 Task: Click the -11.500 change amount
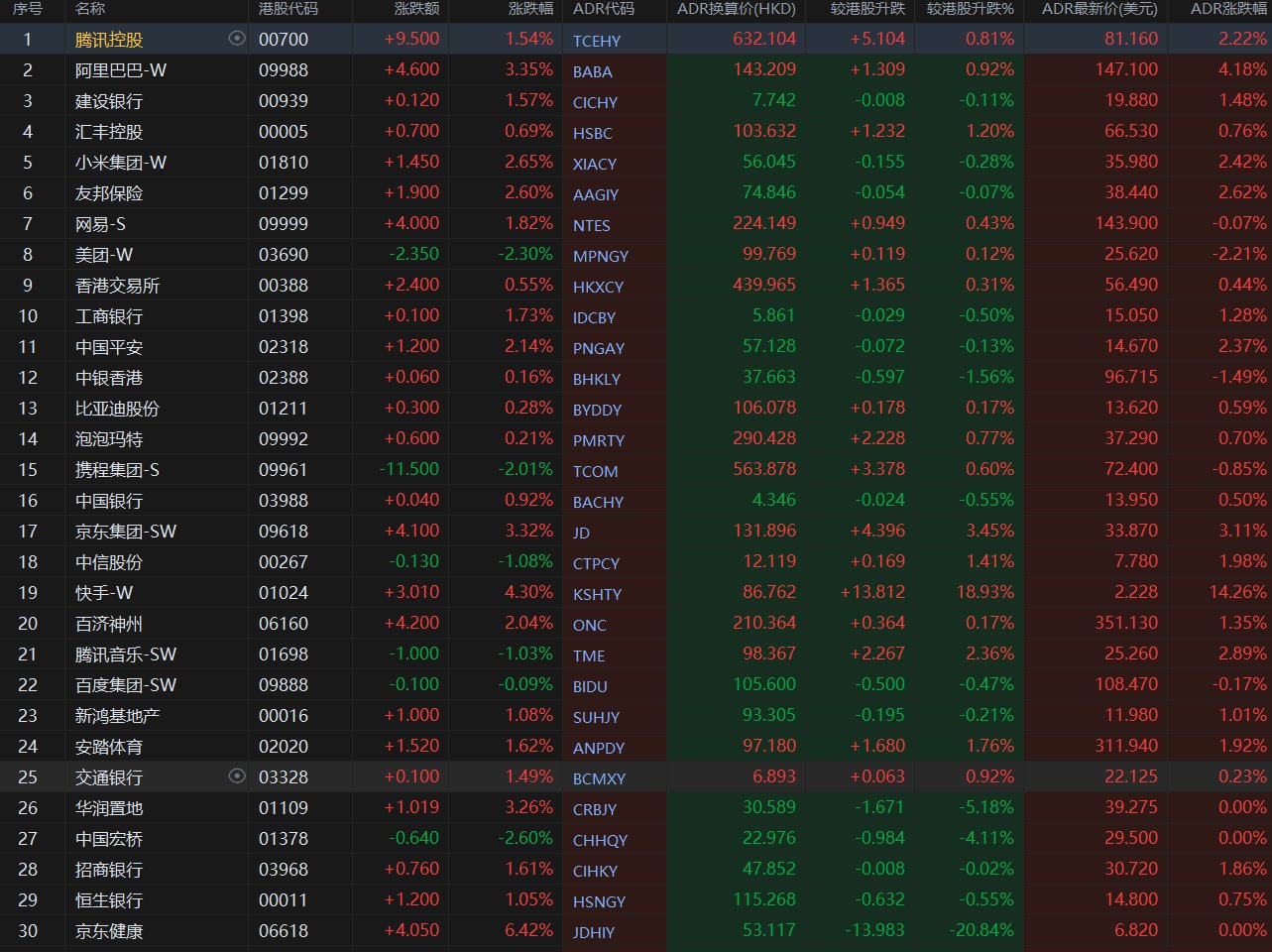point(409,469)
